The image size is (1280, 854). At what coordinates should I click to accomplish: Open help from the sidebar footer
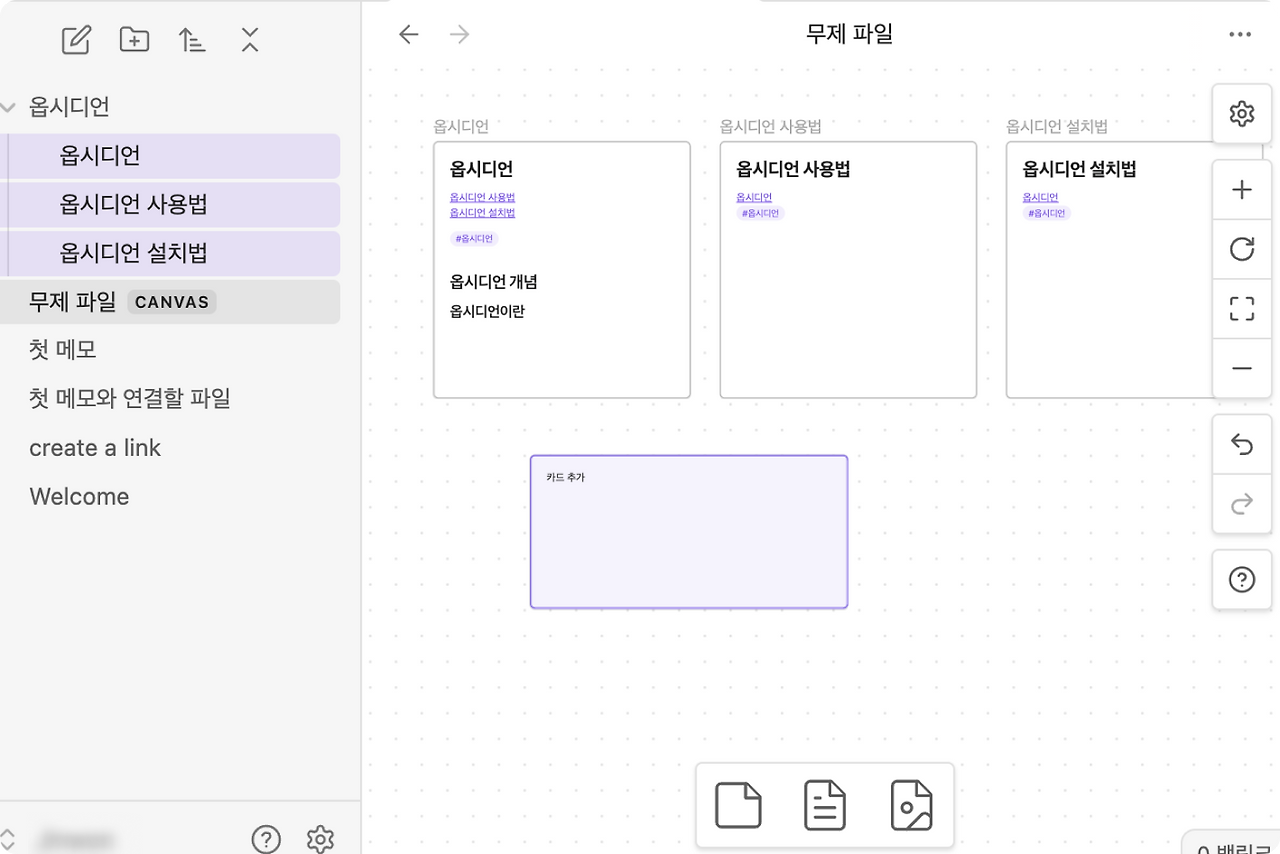click(x=266, y=839)
